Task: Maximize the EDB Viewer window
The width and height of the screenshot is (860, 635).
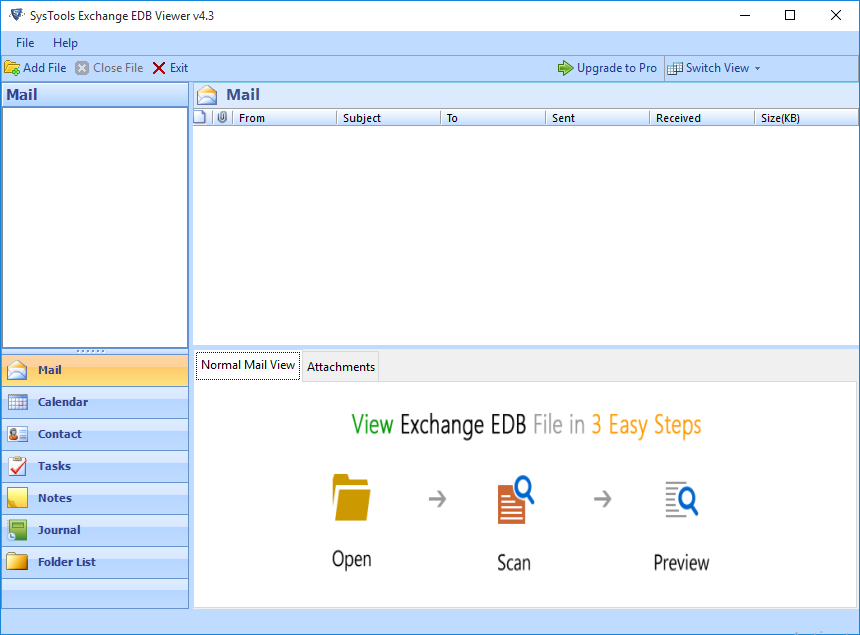Action: pos(790,15)
